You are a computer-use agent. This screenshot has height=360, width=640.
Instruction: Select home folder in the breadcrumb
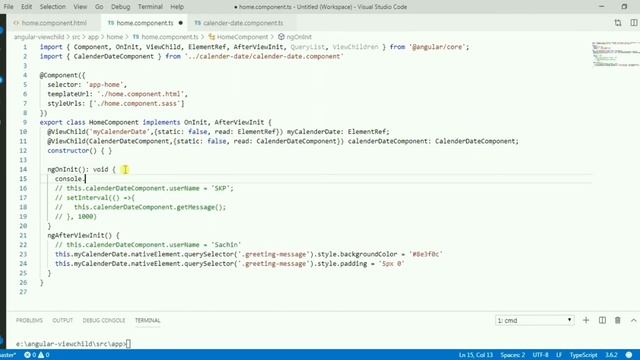pos(114,37)
